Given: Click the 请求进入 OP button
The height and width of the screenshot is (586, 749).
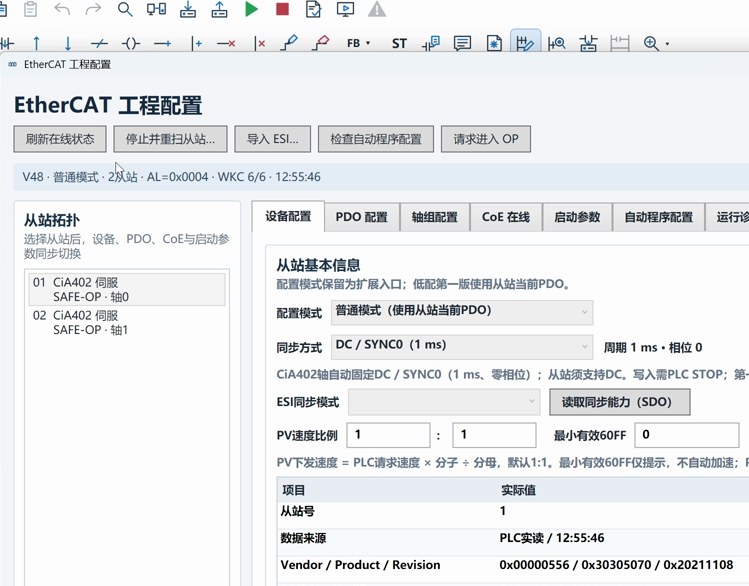Looking at the screenshot, I should point(486,139).
